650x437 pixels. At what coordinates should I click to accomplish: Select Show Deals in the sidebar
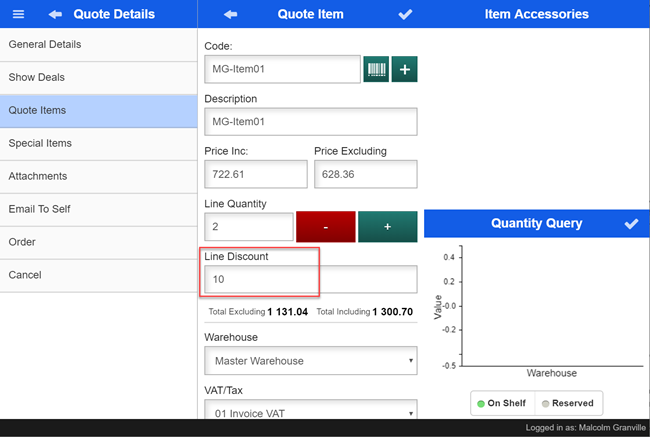pyautogui.click(x=99, y=78)
